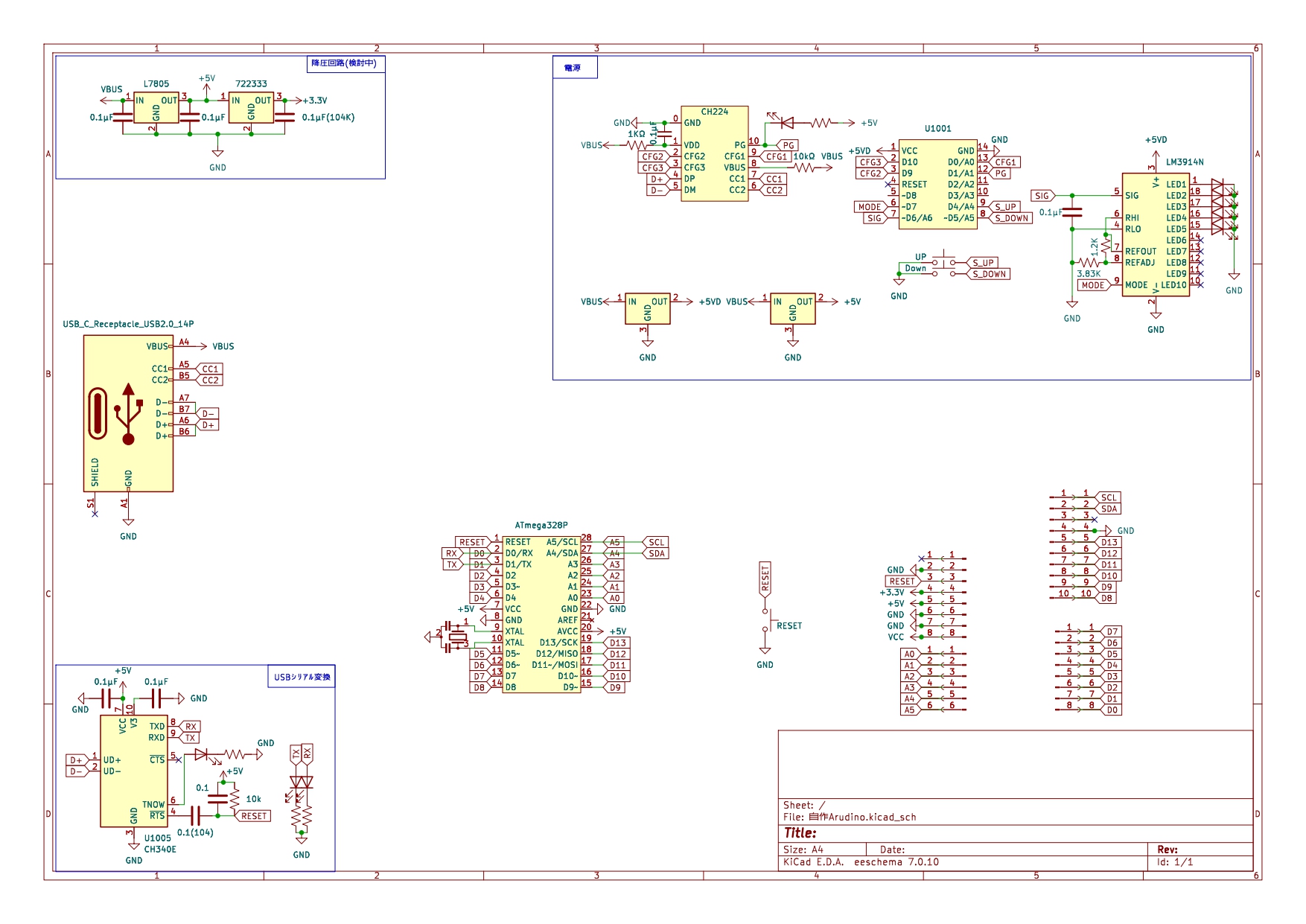Click the RESET label on the power connector
The width and height of the screenshot is (1306, 924).
point(902,582)
